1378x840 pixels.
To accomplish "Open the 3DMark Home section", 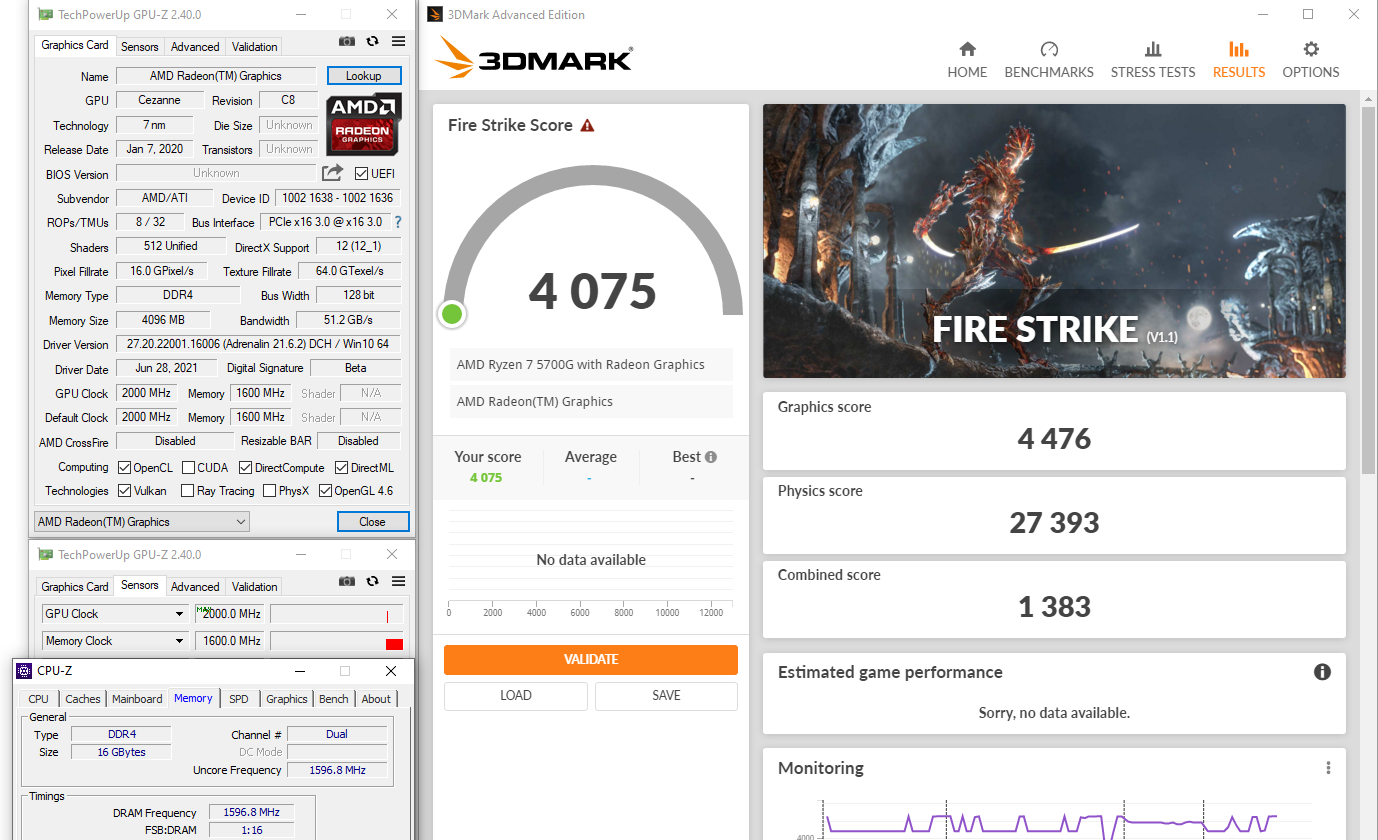I will (967, 60).
